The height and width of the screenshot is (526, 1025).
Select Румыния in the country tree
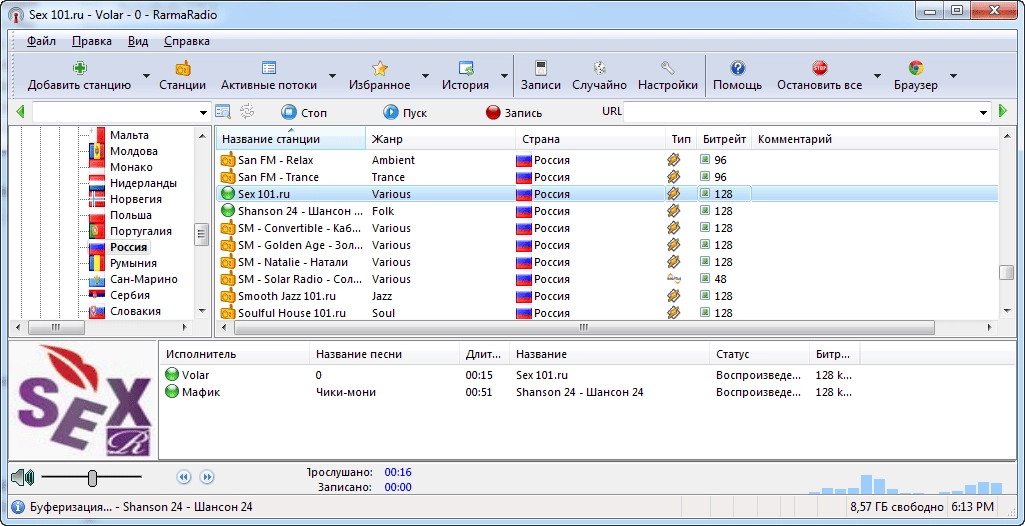(x=133, y=263)
